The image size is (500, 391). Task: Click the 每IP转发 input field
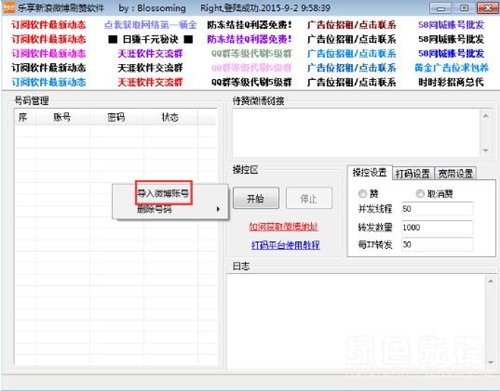click(x=437, y=245)
